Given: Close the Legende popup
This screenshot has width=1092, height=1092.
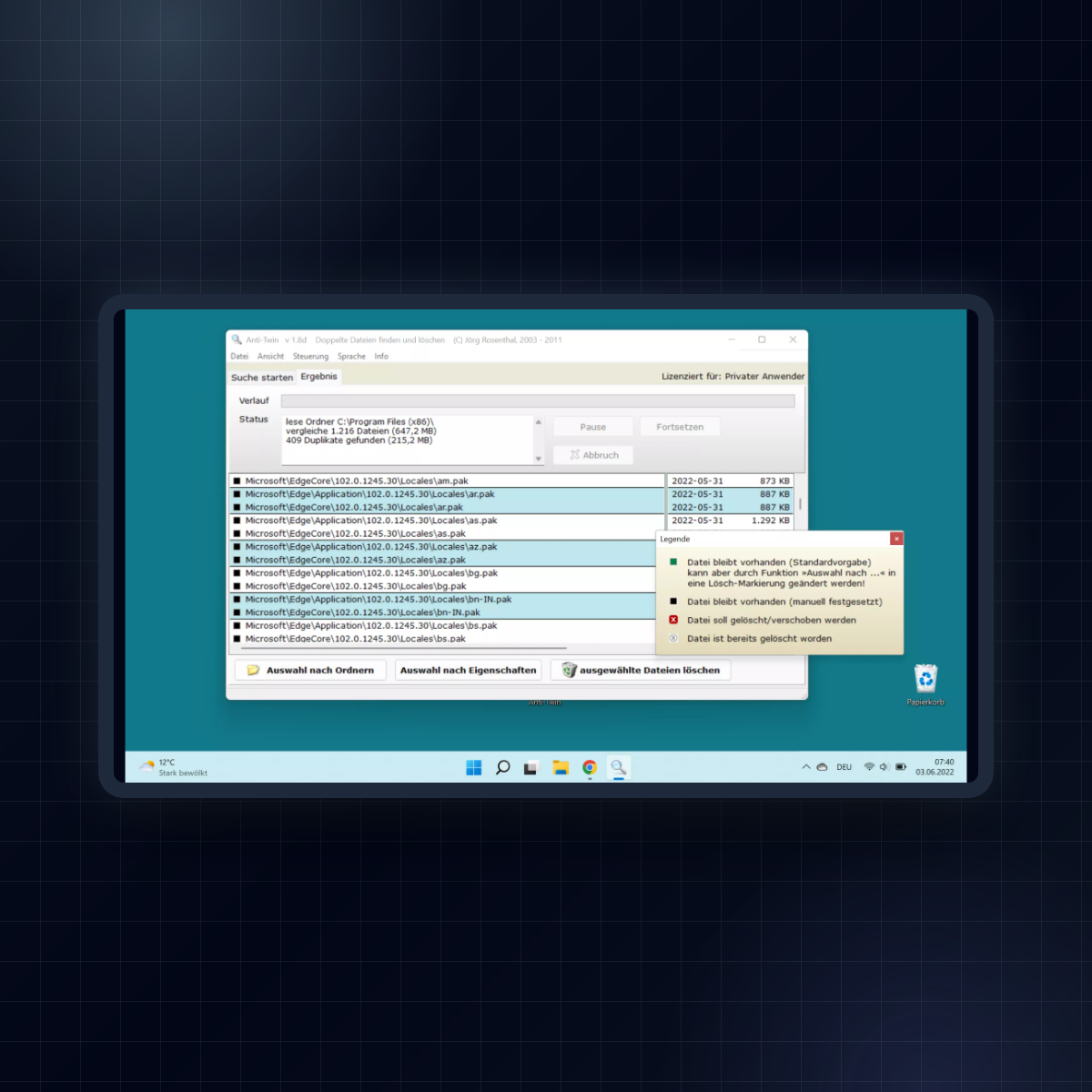Looking at the screenshot, I should [x=896, y=539].
